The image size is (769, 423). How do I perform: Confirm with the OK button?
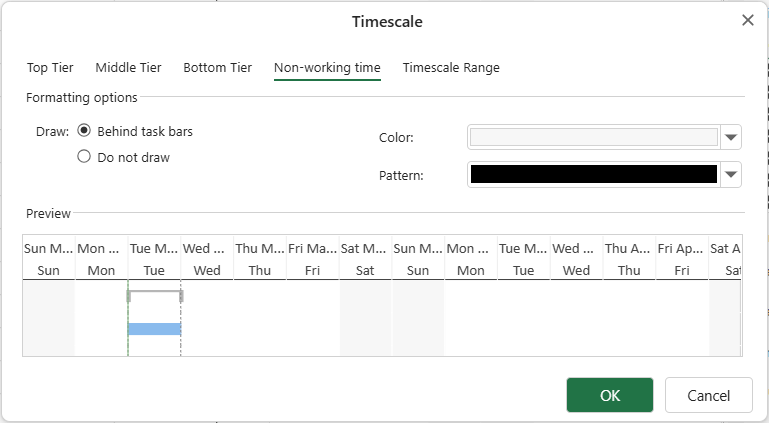[610, 395]
